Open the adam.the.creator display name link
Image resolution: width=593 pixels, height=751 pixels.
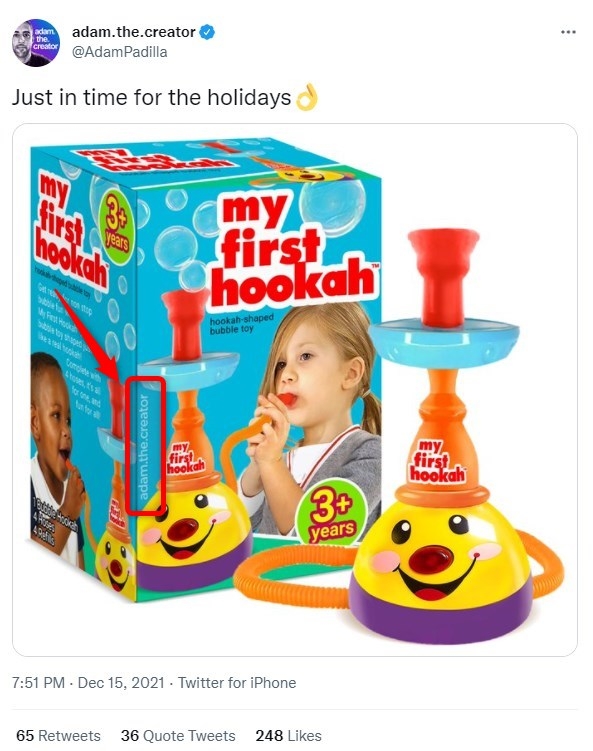click(134, 32)
